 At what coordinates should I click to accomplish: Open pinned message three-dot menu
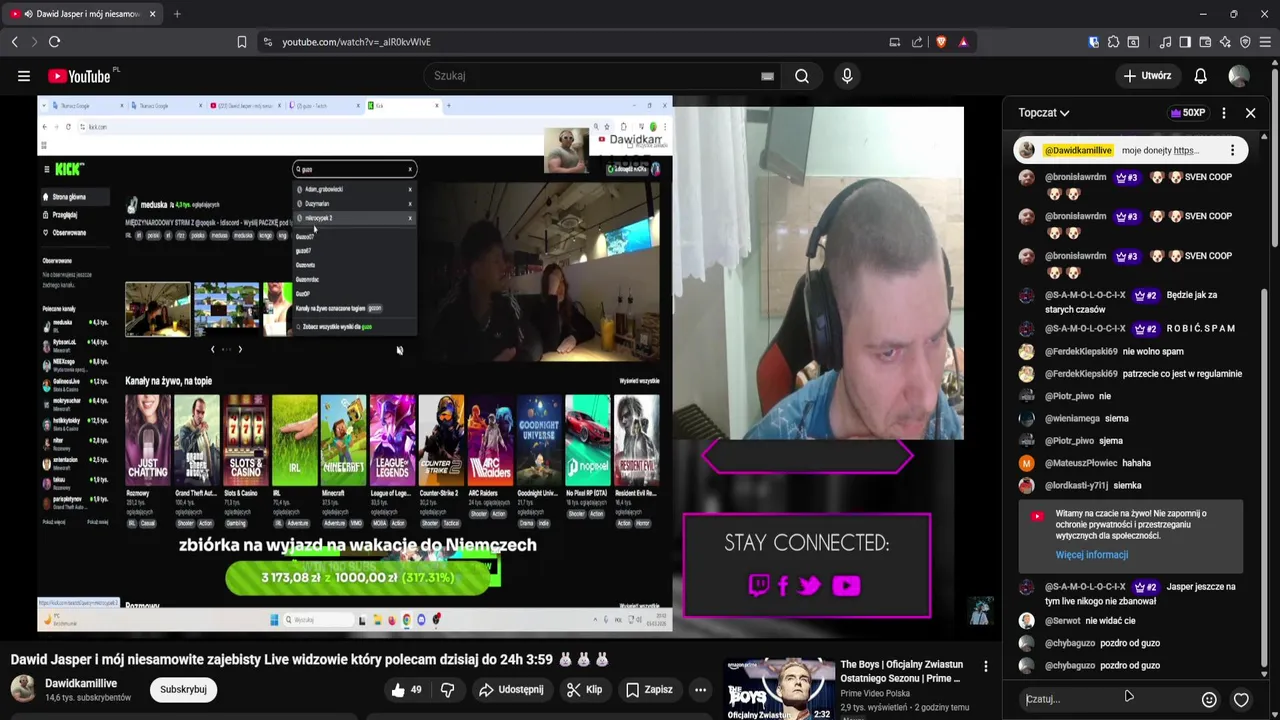[1232, 151]
